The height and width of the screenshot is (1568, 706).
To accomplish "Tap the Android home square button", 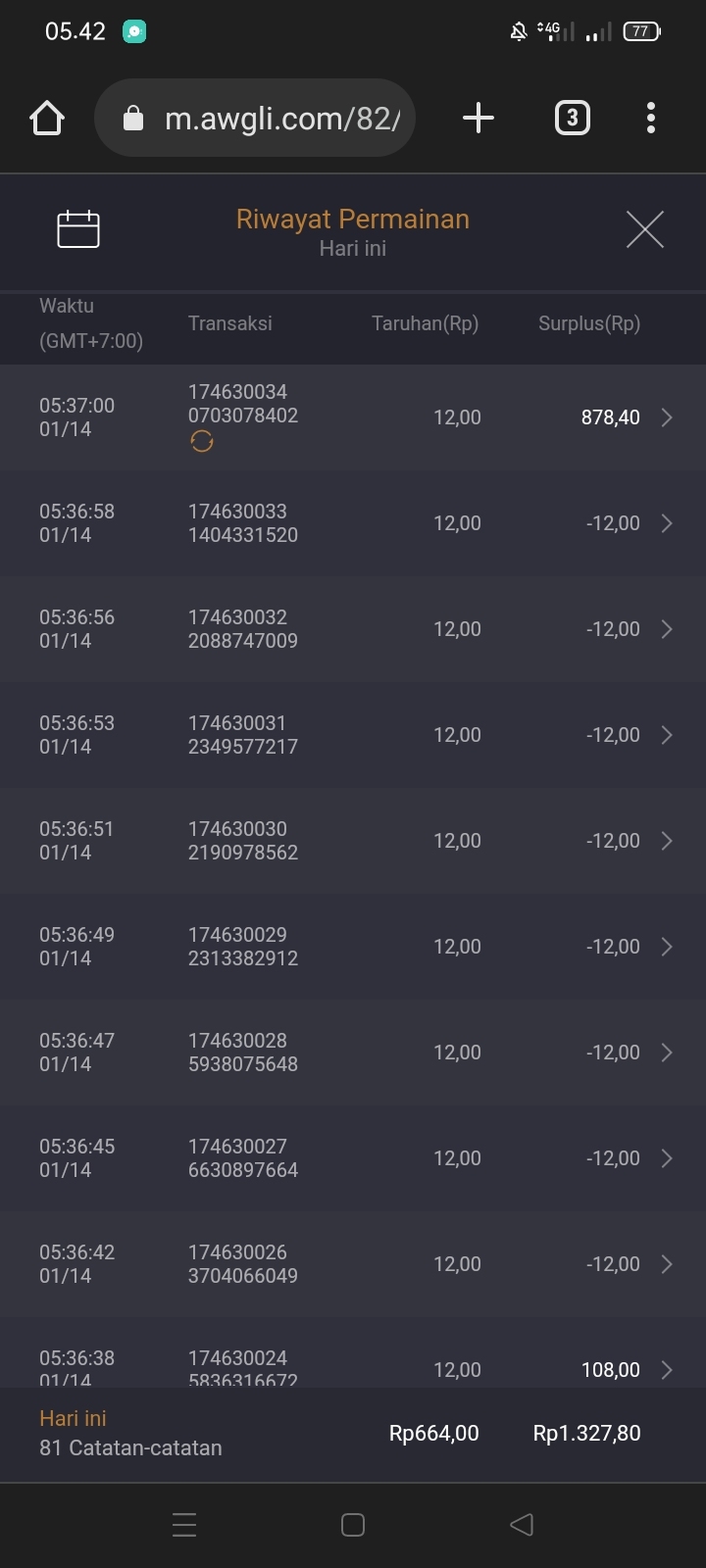I will pyautogui.click(x=353, y=1524).
